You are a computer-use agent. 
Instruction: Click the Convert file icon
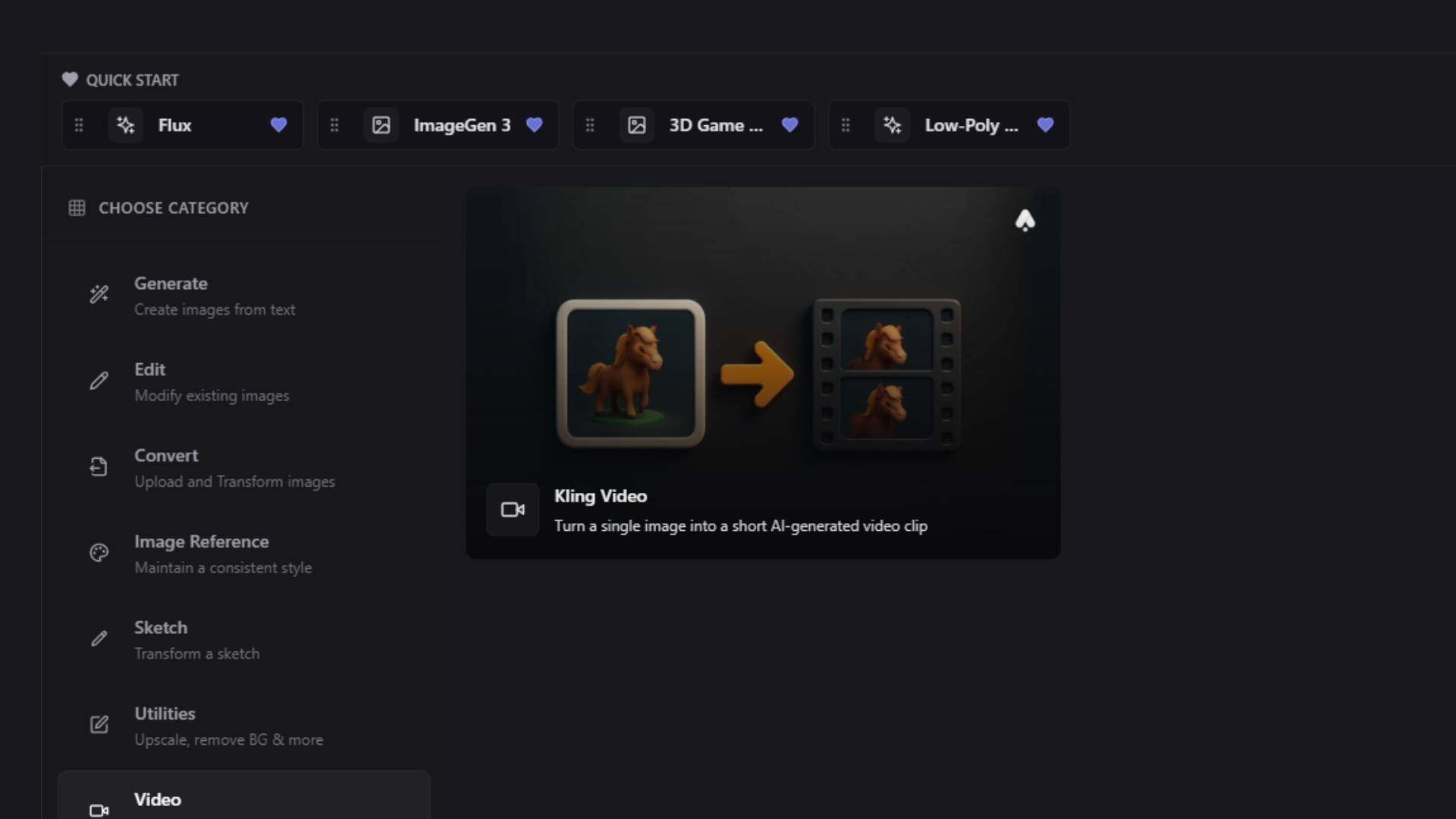(x=99, y=466)
